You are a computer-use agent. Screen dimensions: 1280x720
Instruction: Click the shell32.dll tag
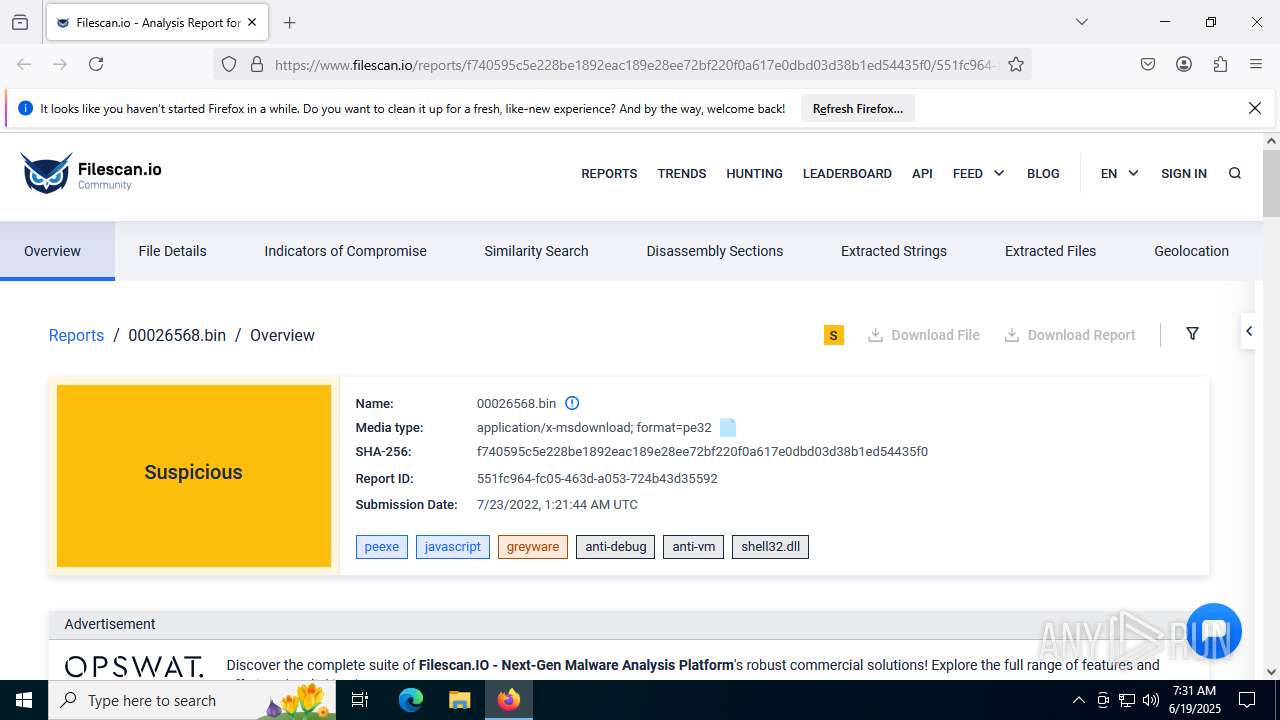point(770,547)
